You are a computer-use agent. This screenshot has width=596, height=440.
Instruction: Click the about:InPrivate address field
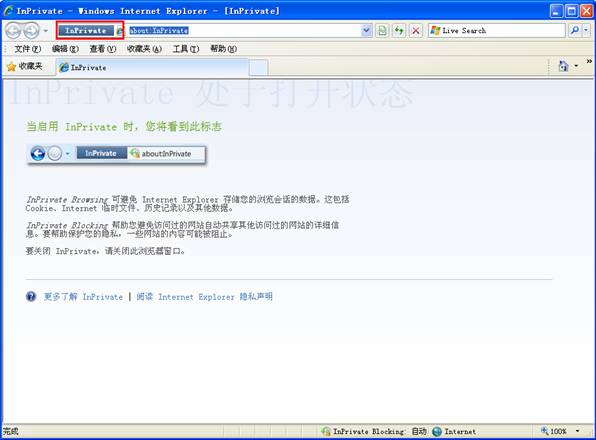(x=243, y=30)
